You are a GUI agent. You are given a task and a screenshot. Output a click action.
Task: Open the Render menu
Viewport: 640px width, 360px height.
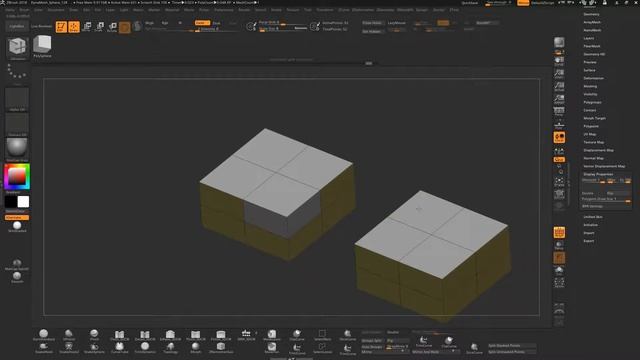click(x=244, y=9)
